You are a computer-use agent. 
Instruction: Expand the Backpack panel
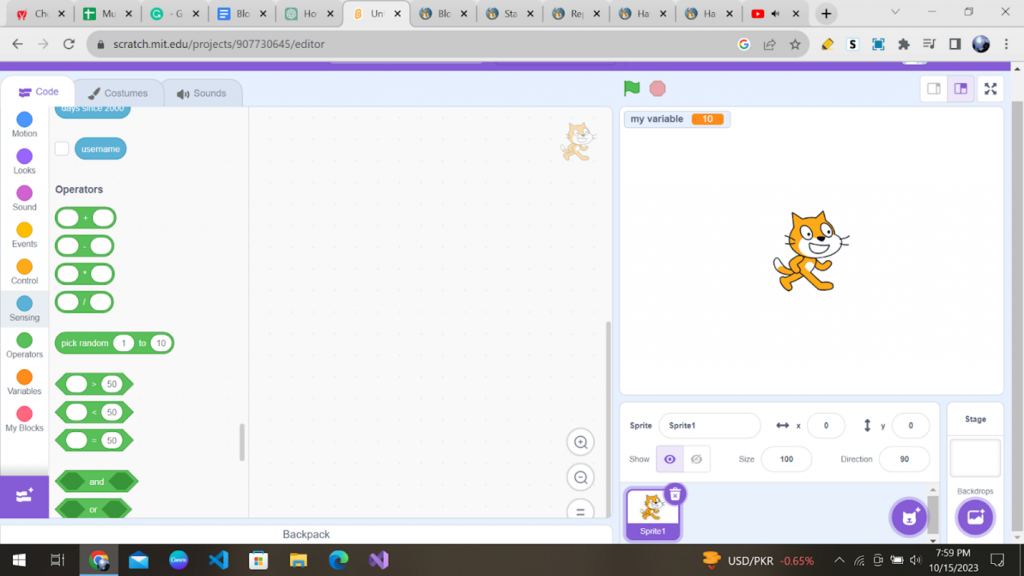point(305,534)
